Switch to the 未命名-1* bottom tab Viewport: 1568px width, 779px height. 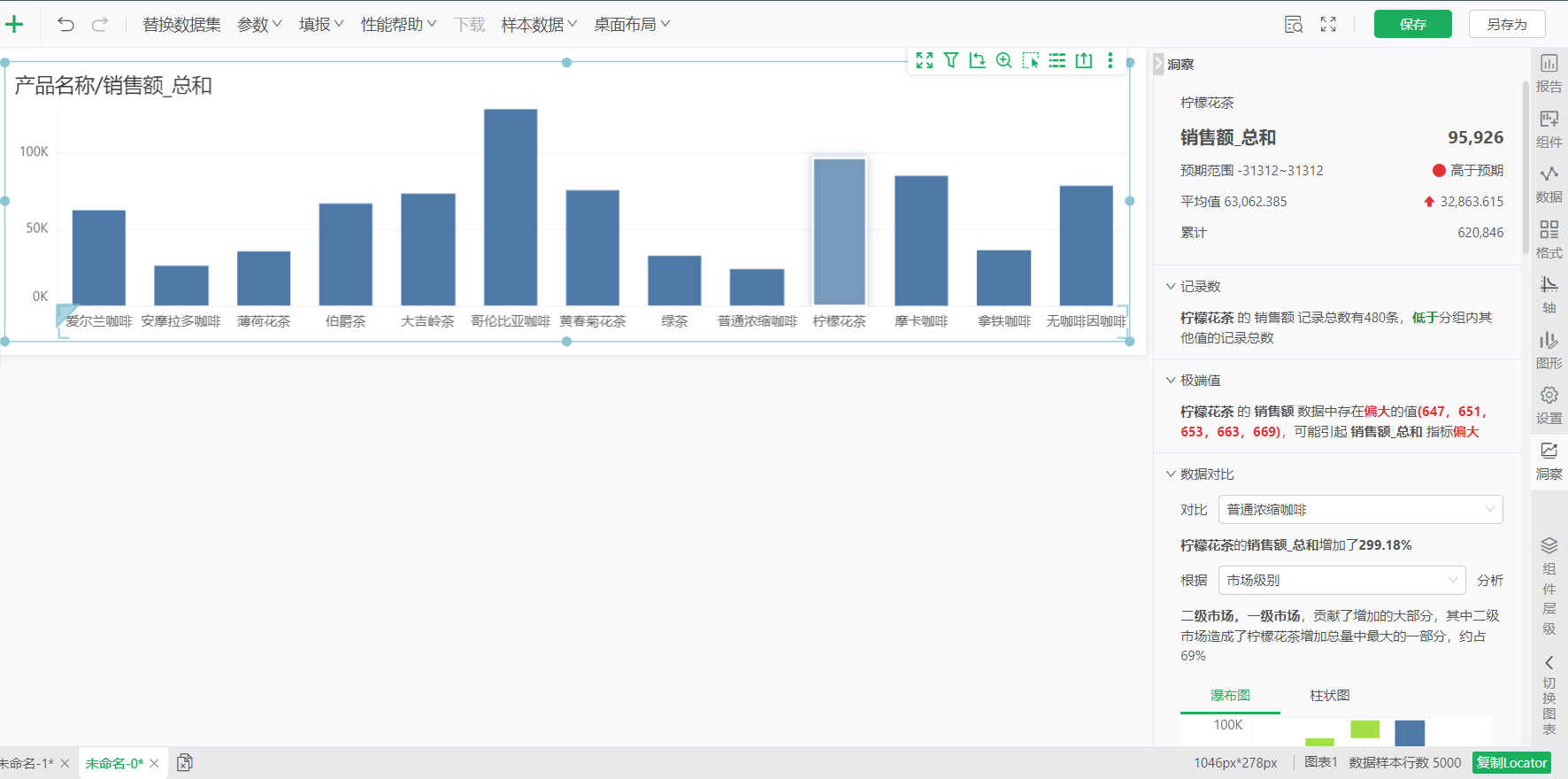(27, 763)
